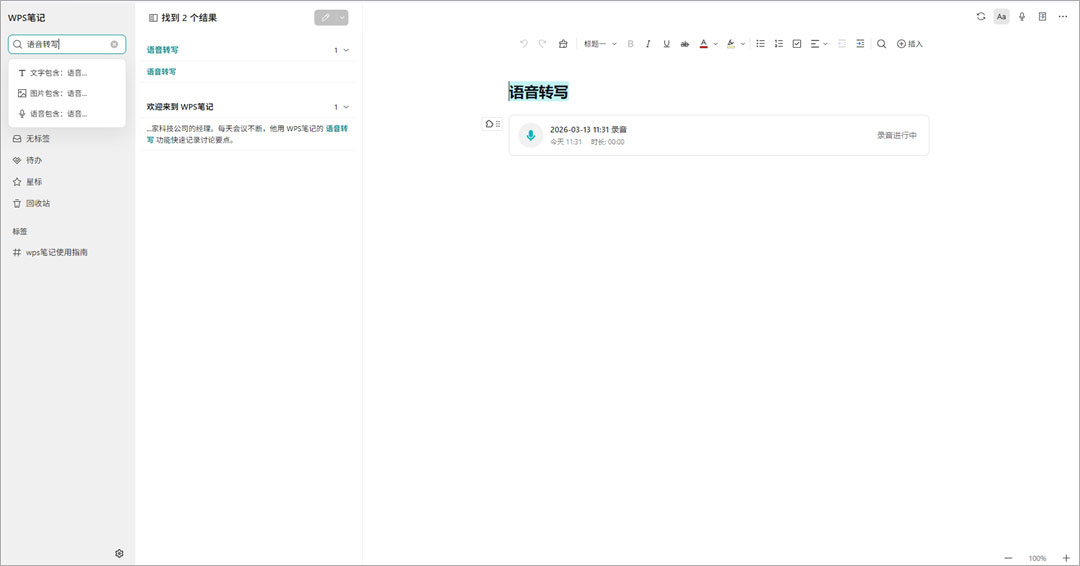The width and height of the screenshot is (1080, 566).
Task: Open the new note dropdown arrow
Action: pos(342,18)
